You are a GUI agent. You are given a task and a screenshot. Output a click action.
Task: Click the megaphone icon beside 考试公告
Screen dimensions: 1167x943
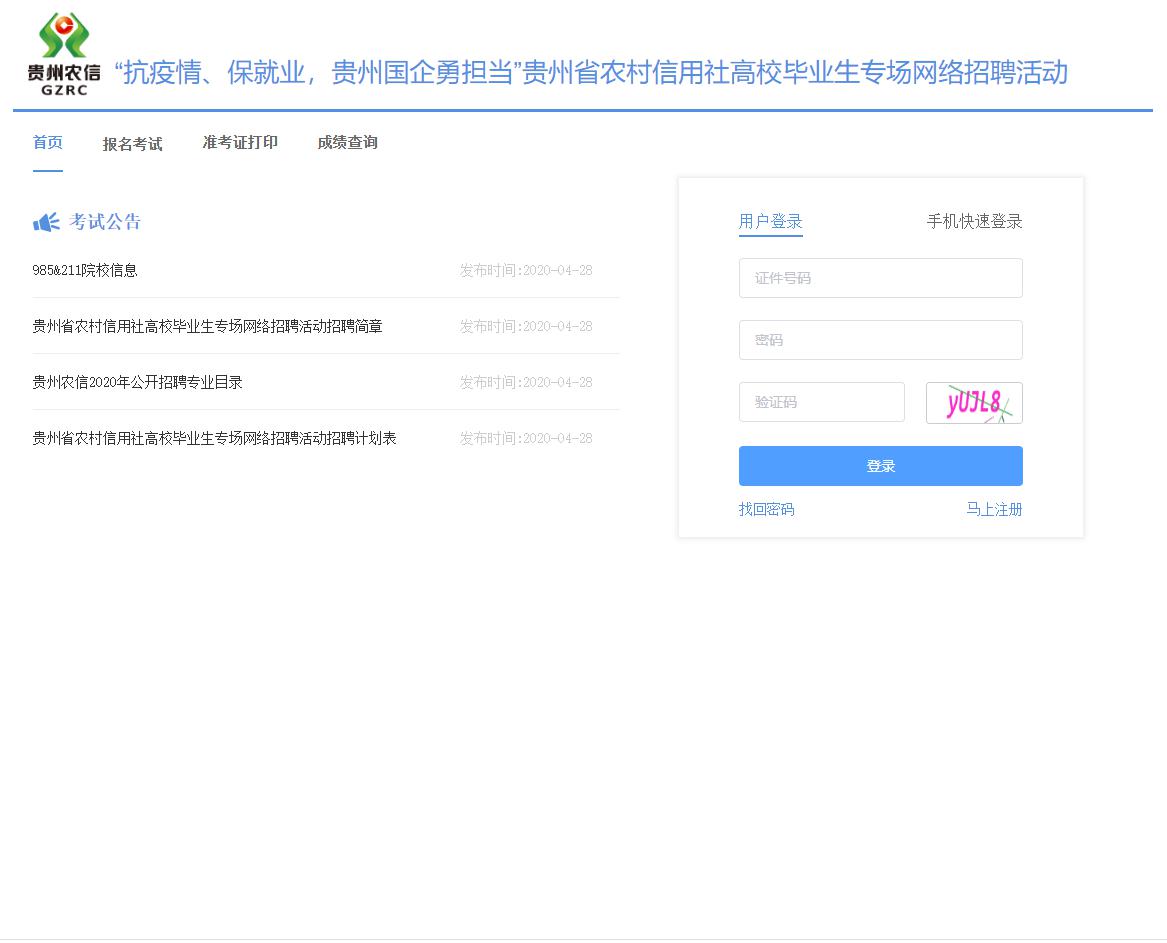click(x=46, y=222)
